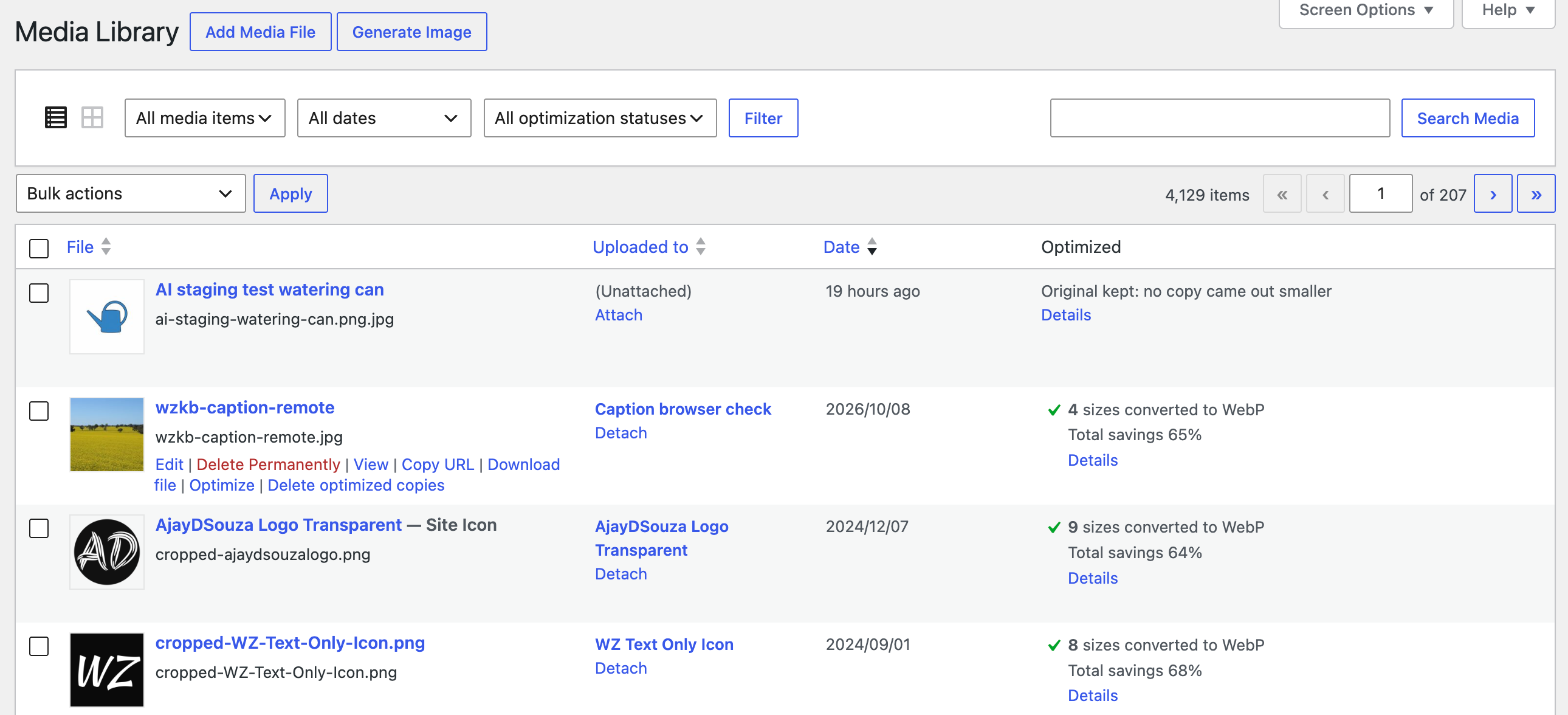Select the cropped-ajaydsouzalogo.png filename text
This screenshot has width=1568, height=715.
tap(263, 554)
